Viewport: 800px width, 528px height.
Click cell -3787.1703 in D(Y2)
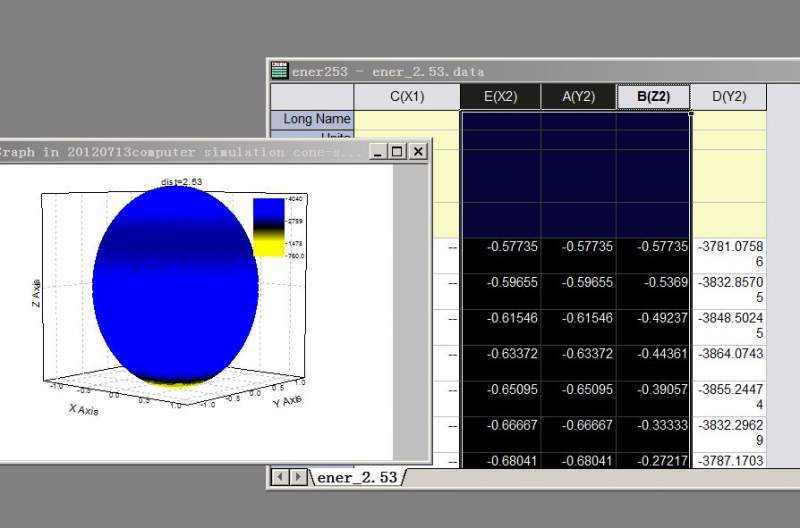coord(729,460)
